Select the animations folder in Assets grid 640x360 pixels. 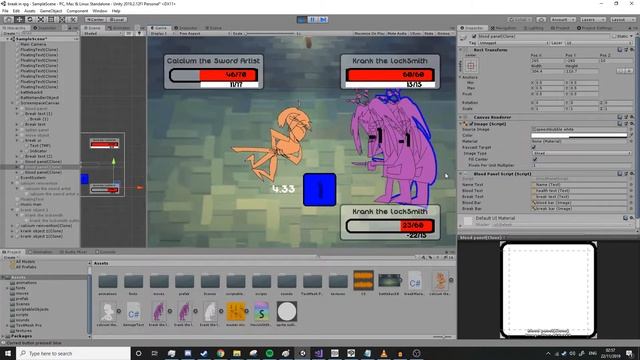pos(108,282)
